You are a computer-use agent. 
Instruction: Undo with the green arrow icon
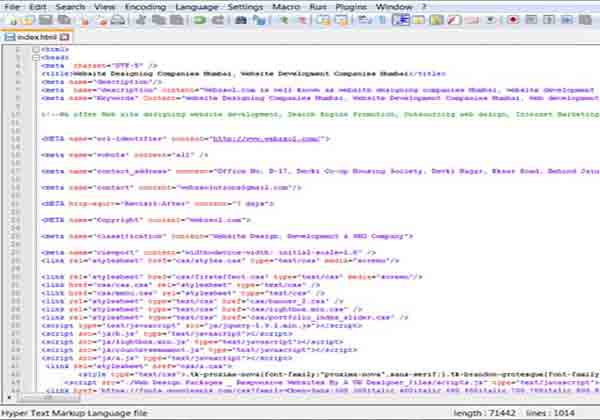[199, 20]
